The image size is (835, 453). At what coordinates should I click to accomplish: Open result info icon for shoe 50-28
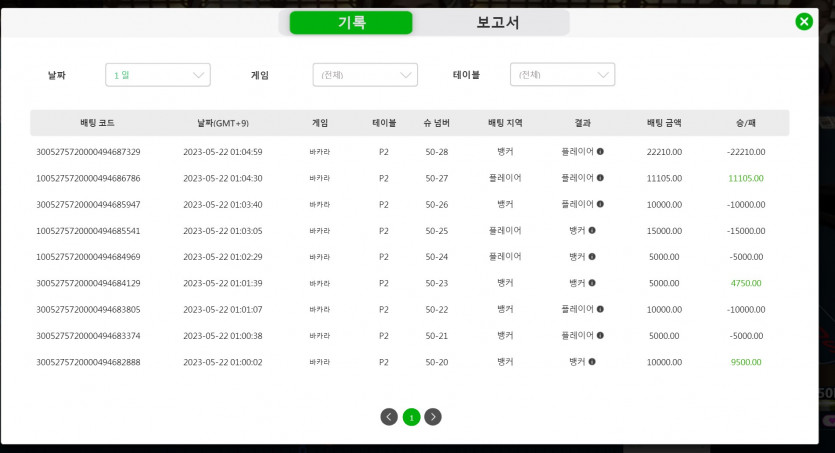coord(600,152)
